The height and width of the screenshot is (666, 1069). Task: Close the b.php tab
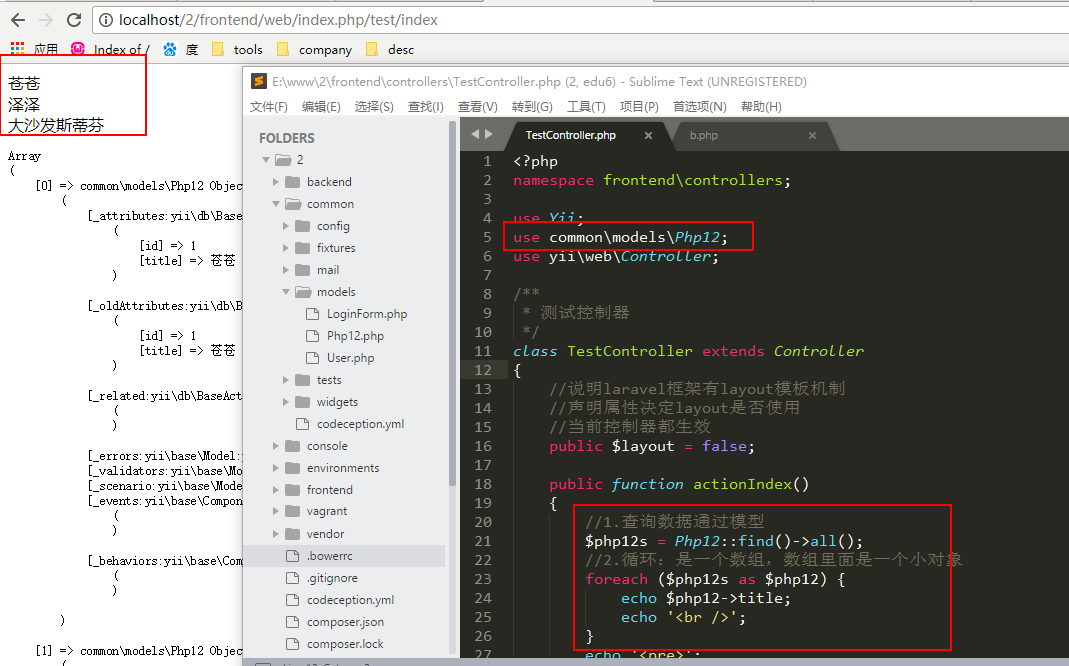click(x=812, y=136)
